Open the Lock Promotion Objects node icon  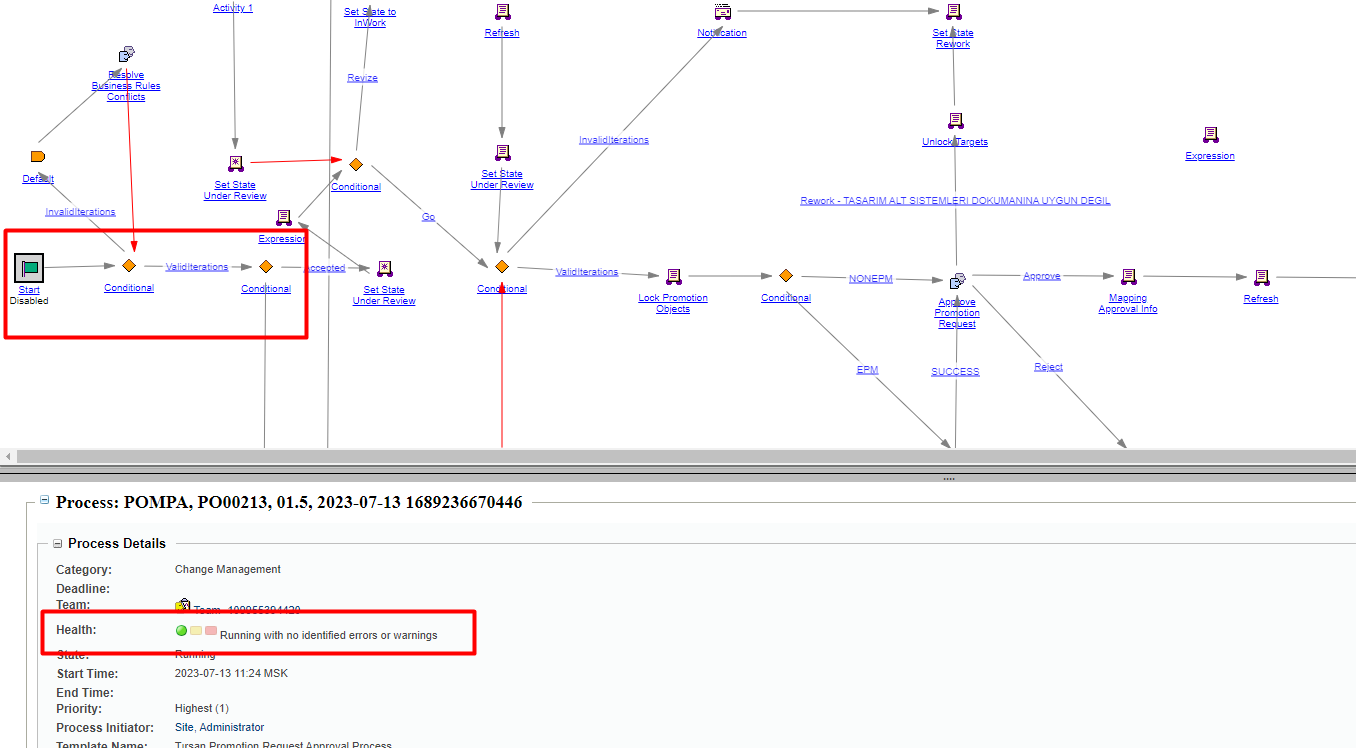673,276
